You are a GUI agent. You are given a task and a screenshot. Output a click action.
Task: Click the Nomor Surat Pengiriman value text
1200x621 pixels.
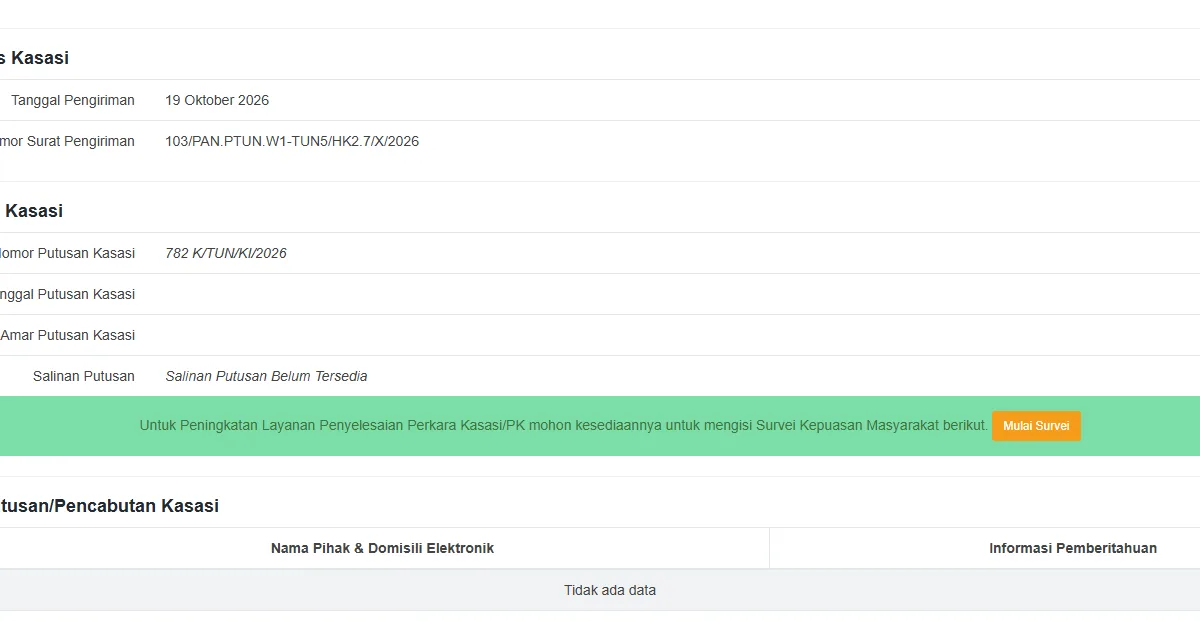pyautogui.click(x=292, y=141)
